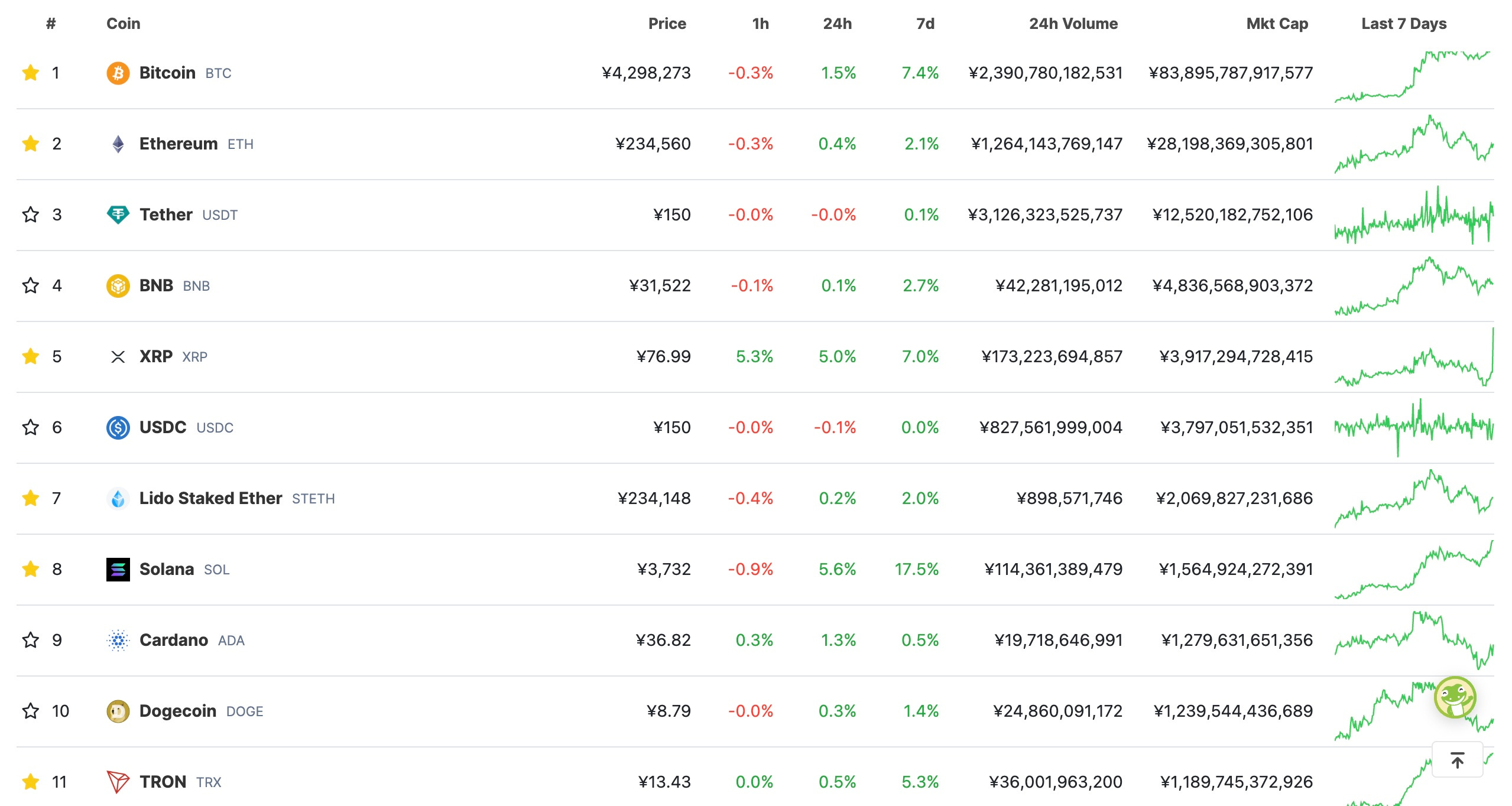Image resolution: width=1512 pixels, height=806 pixels.
Task: Go to the XRP coin page
Action: (x=156, y=356)
